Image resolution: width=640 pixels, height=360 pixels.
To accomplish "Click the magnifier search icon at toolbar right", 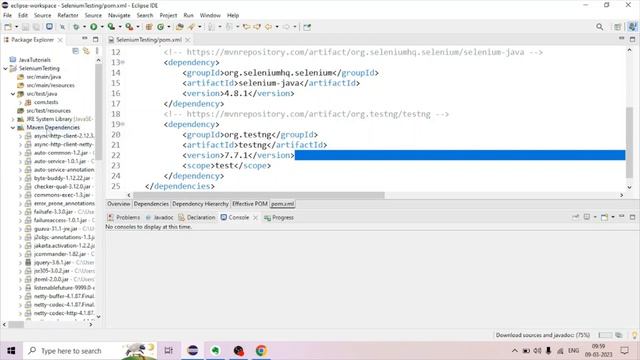I will [x=600, y=27].
